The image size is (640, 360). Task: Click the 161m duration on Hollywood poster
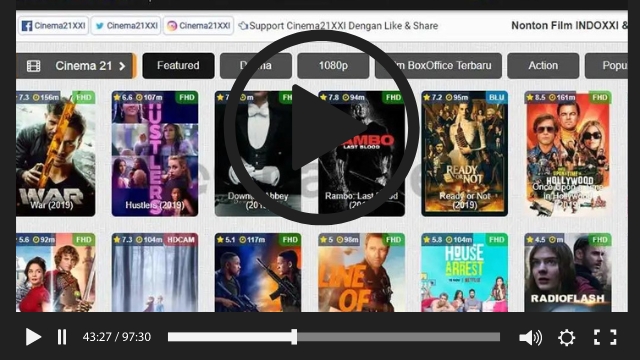562,98
